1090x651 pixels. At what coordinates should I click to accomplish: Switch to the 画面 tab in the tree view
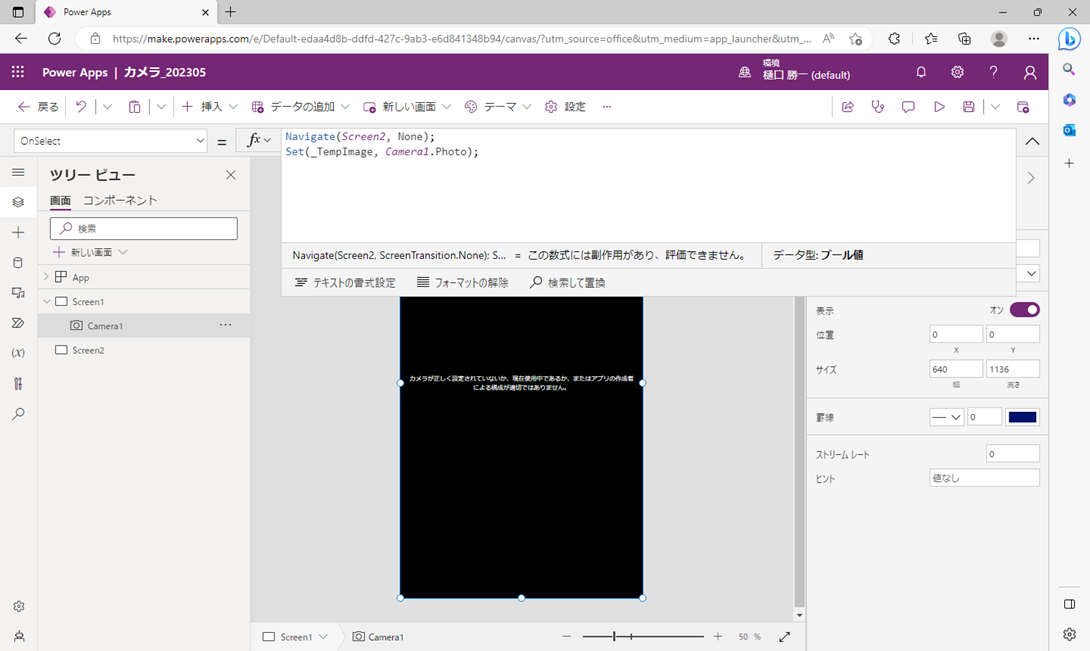(x=60, y=200)
